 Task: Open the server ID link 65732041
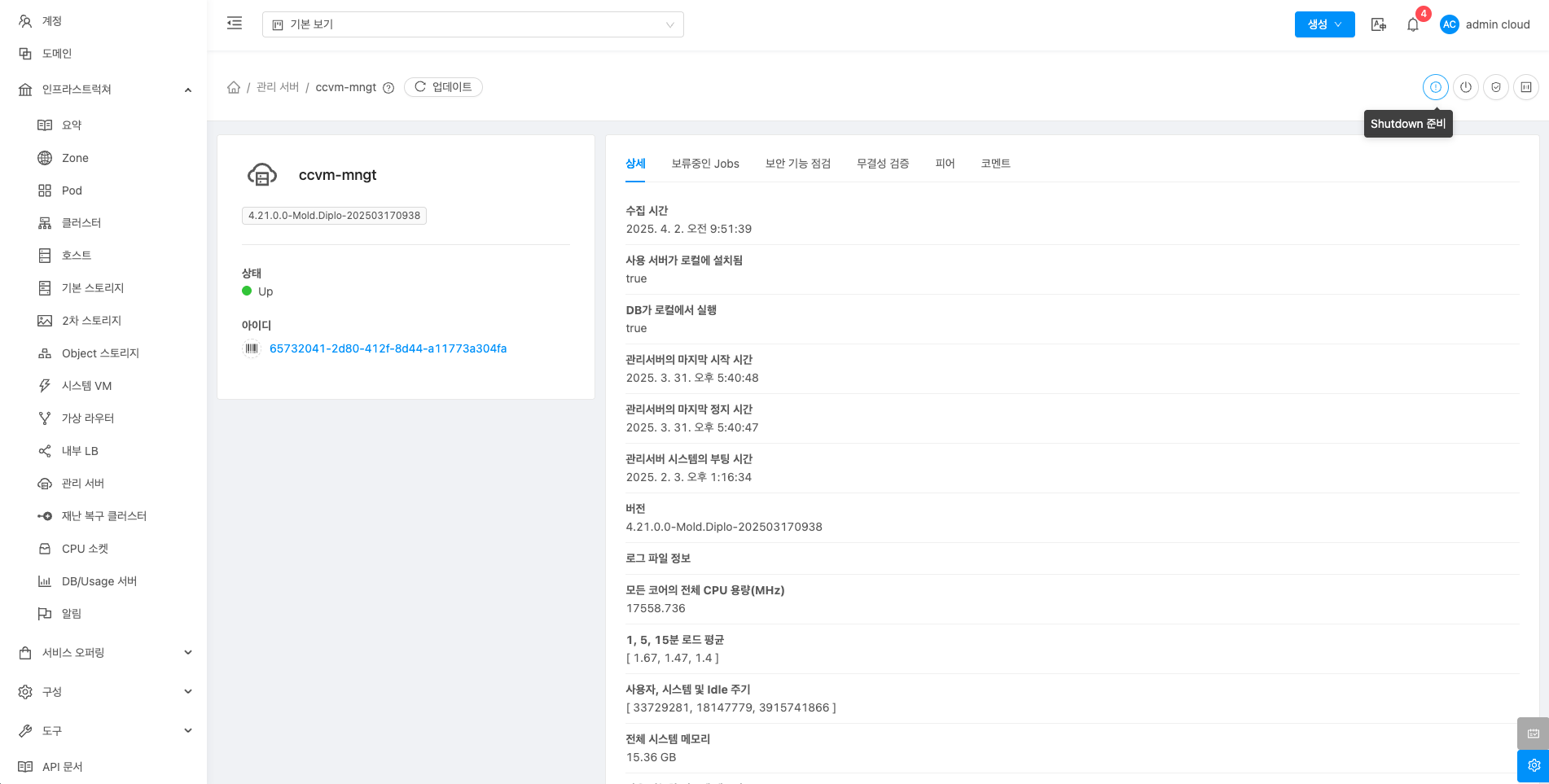tap(388, 348)
